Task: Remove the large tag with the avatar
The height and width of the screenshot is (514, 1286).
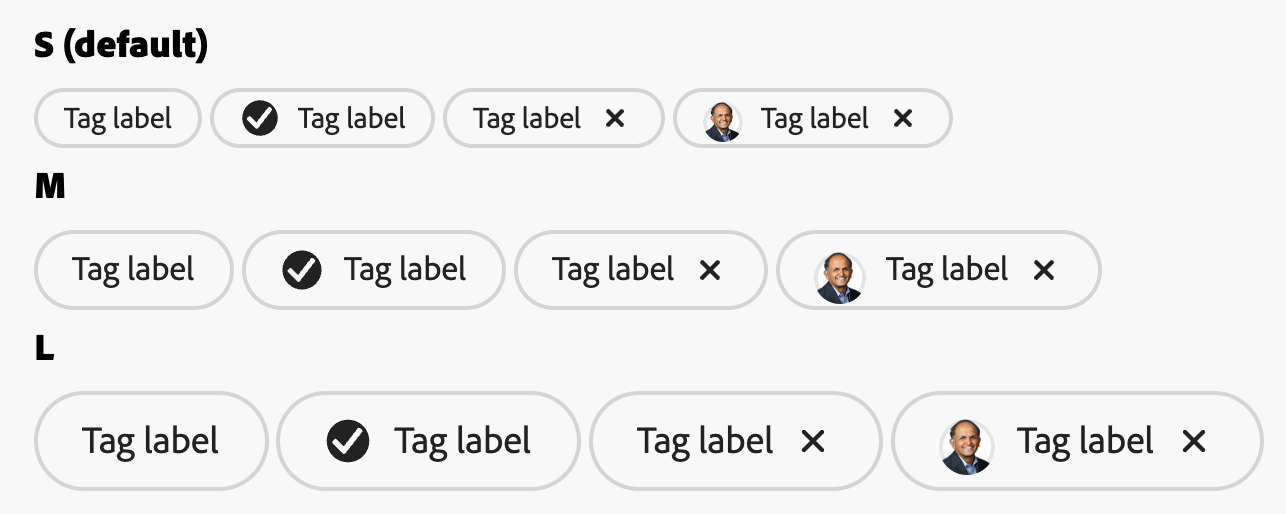Action: (x=1193, y=441)
